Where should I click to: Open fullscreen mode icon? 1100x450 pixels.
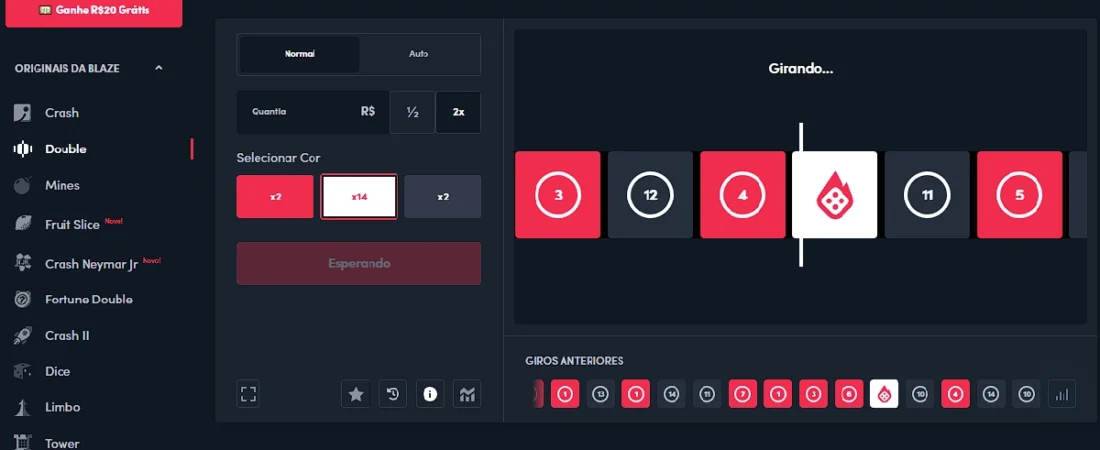click(248, 394)
